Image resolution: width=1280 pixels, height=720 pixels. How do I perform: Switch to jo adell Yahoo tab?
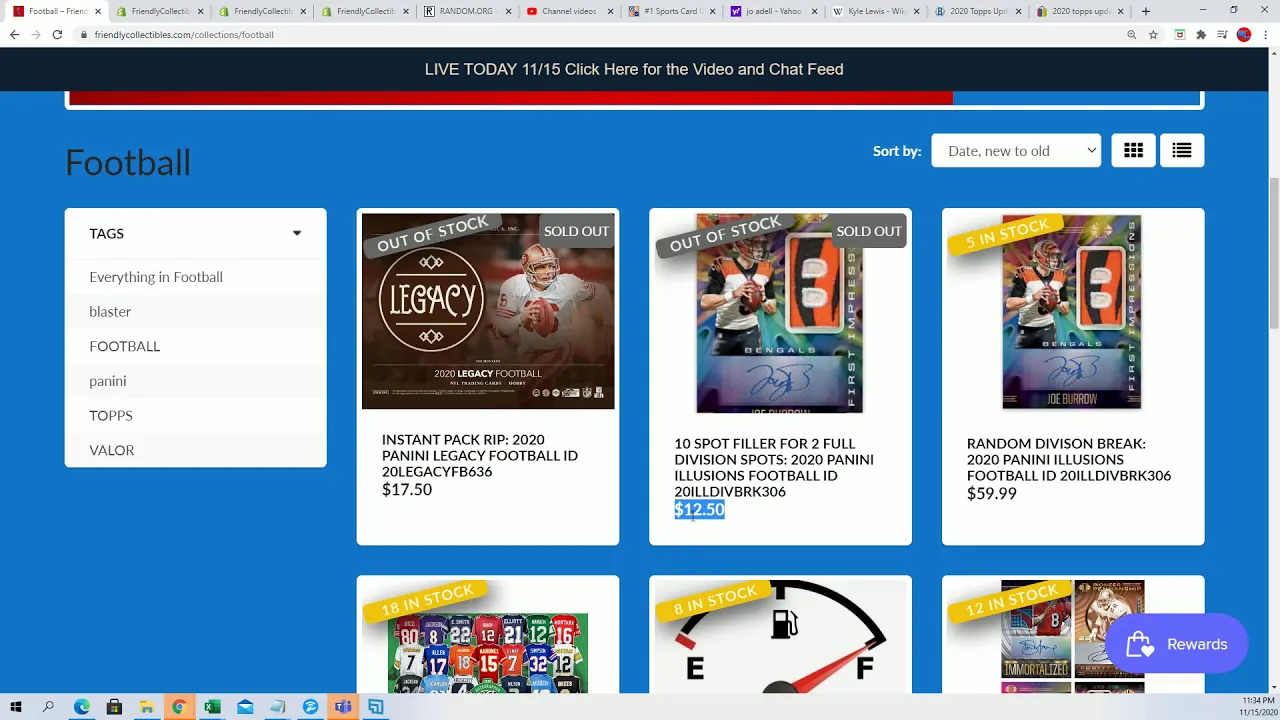[774, 11]
